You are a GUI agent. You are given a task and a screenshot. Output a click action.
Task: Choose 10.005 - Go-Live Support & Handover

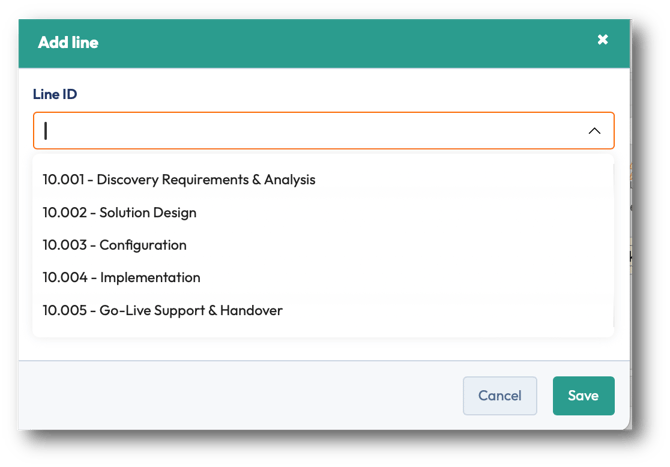pos(163,310)
